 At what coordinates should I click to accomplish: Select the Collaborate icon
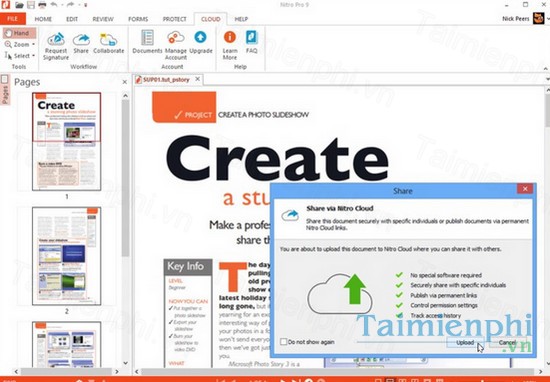pyautogui.click(x=108, y=39)
